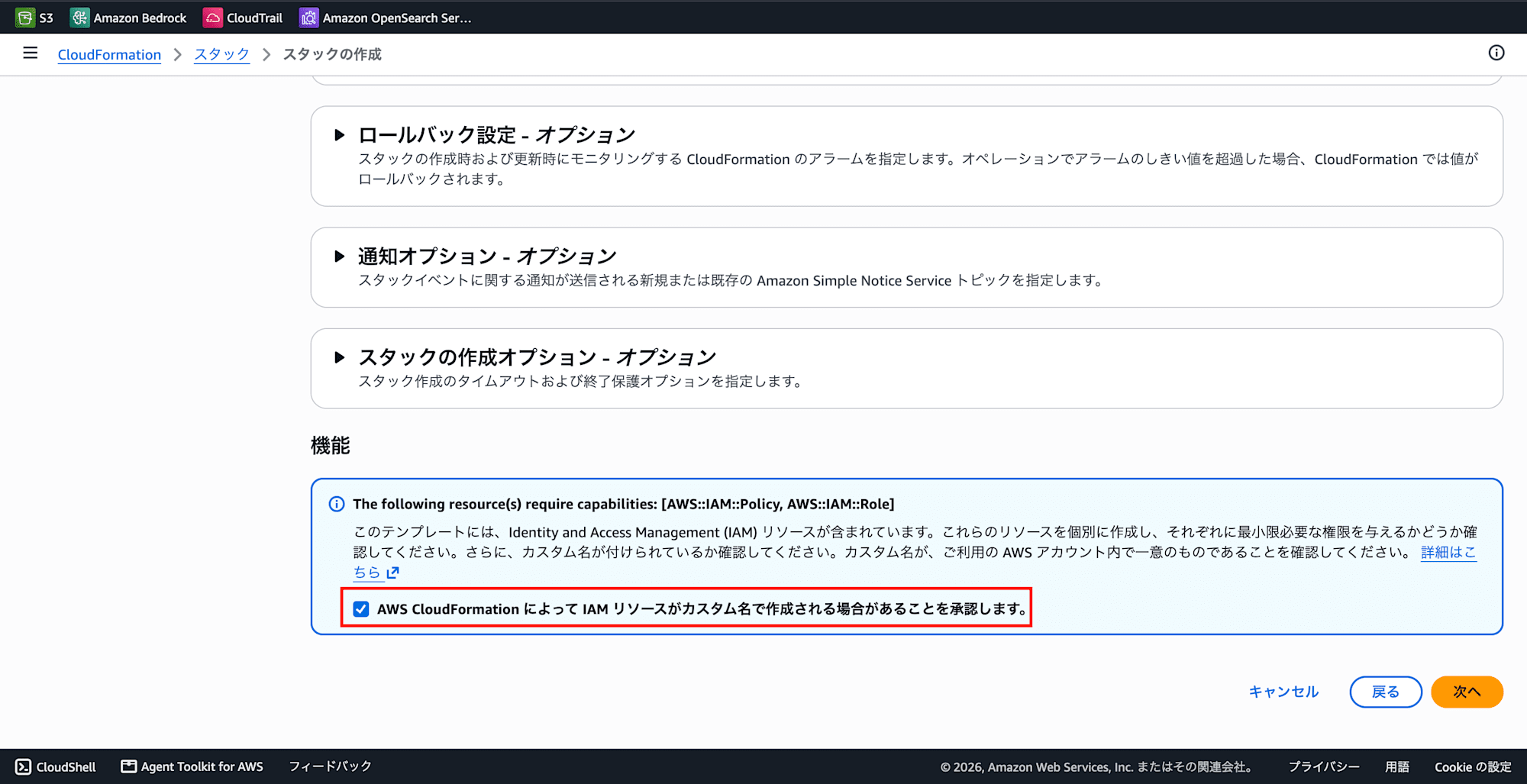
Task: Click the external link icon after 詳細はこちら
Action: [392, 573]
